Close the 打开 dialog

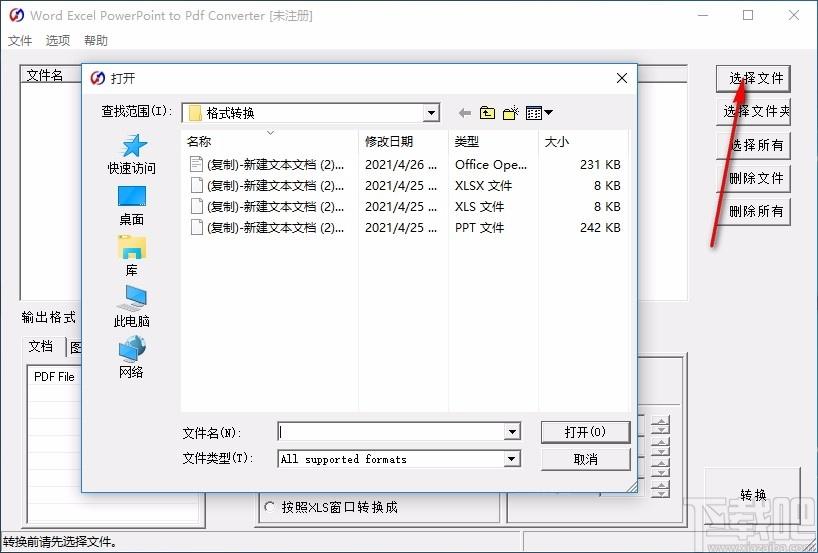[x=622, y=78]
